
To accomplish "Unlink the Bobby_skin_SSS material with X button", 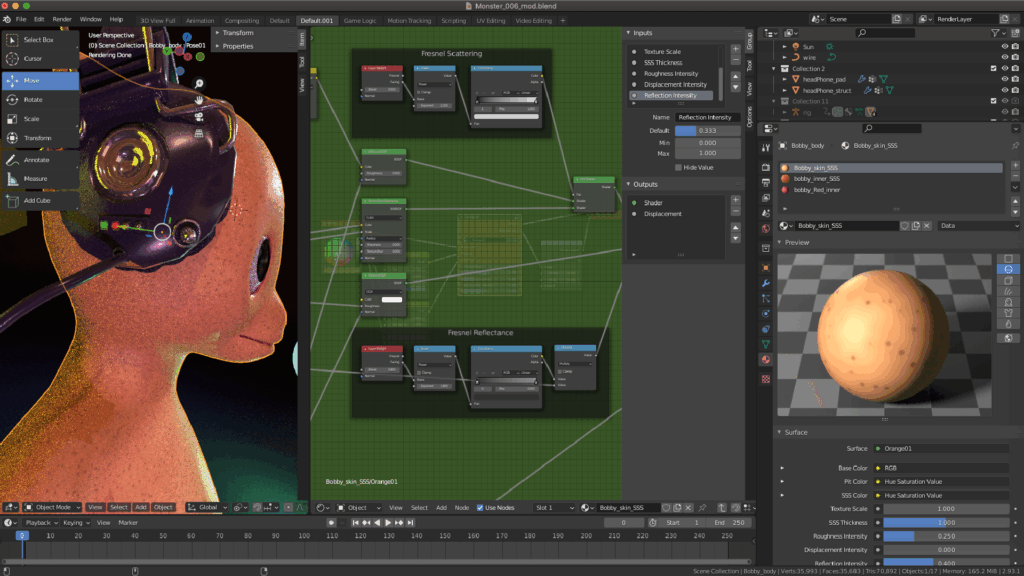I will pos(927,225).
